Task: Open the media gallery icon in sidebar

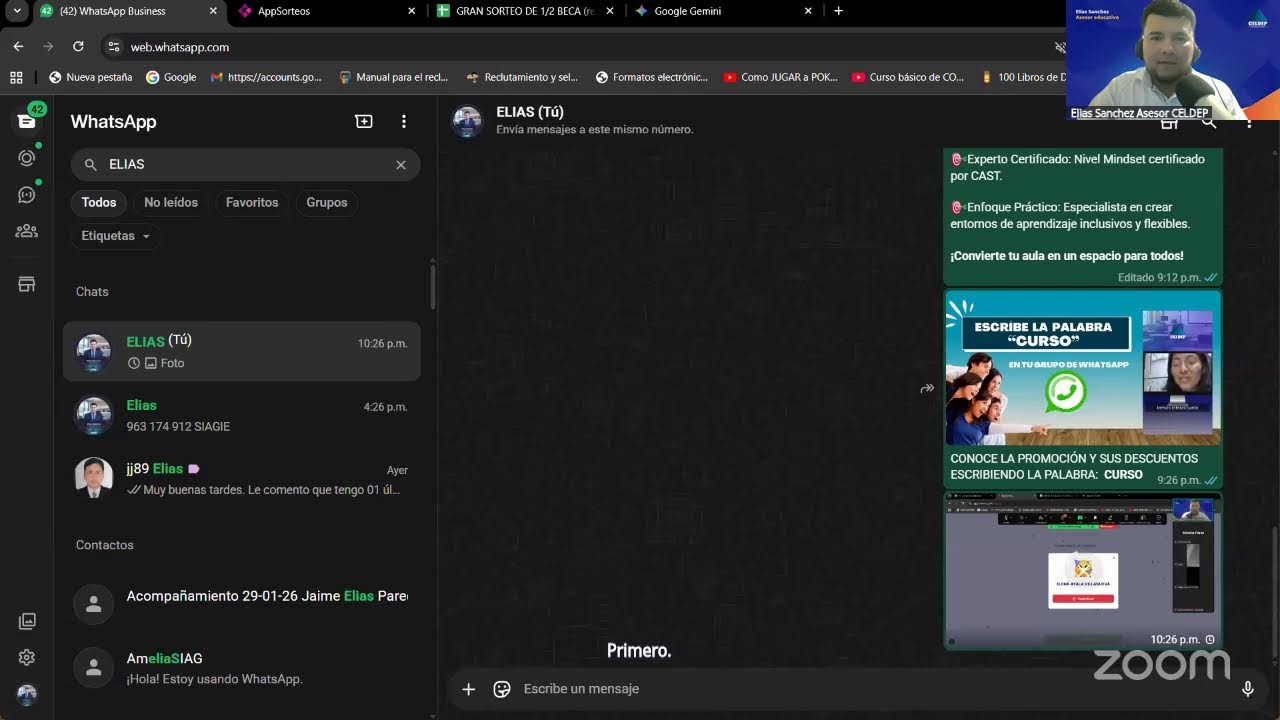Action: click(x=27, y=621)
